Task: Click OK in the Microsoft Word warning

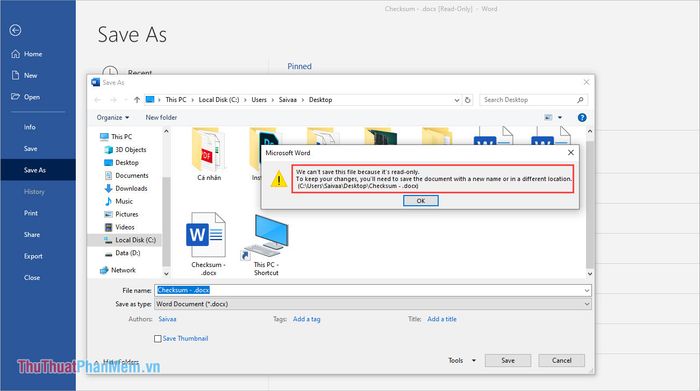Action: 421,201
